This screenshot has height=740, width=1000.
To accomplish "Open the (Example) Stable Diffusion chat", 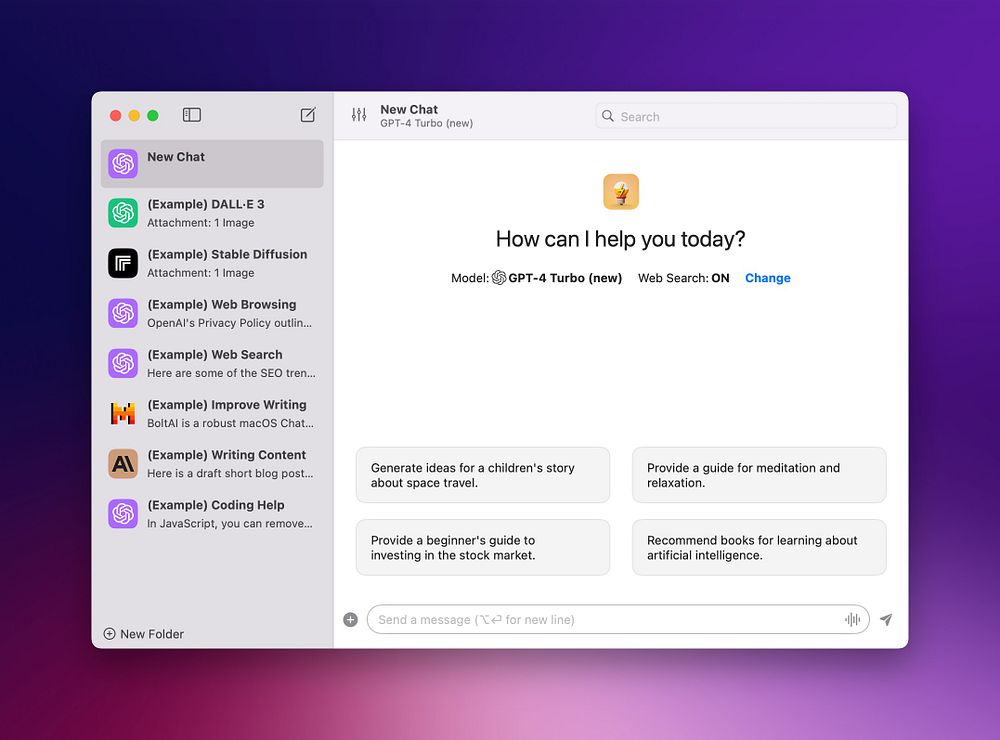I will coord(212,263).
